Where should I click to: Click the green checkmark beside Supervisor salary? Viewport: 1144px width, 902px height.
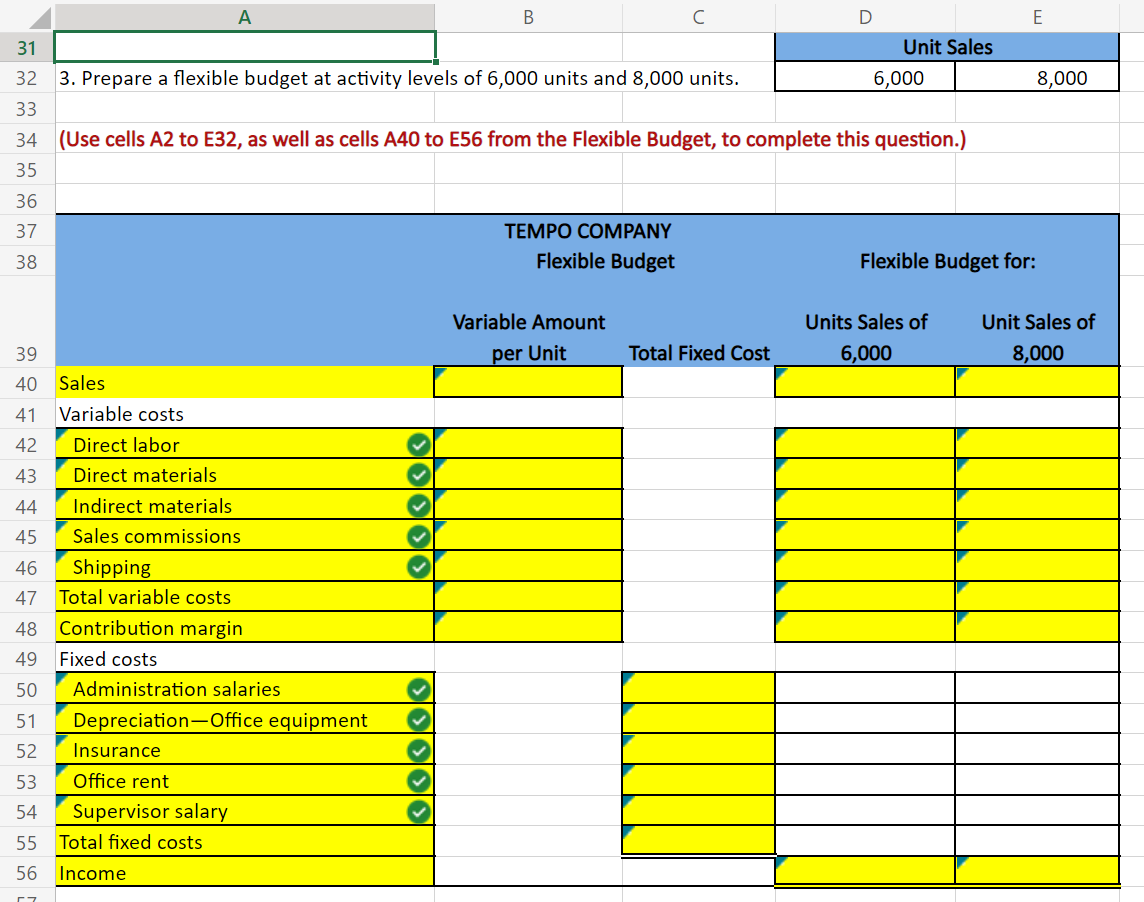coord(419,812)
